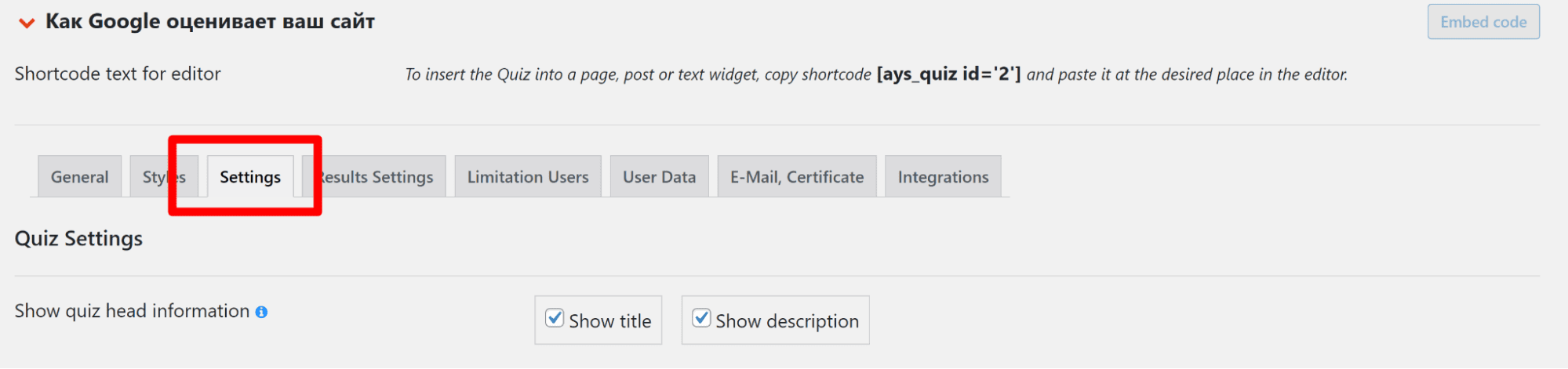Viewport: 1568px width, 369px height.
Task: Open the Limitation Users tab
Action: pyautogui.click(x=527, y=177)
